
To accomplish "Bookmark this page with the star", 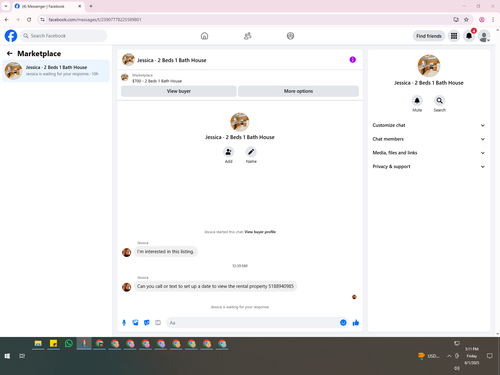I will [466, 20].
